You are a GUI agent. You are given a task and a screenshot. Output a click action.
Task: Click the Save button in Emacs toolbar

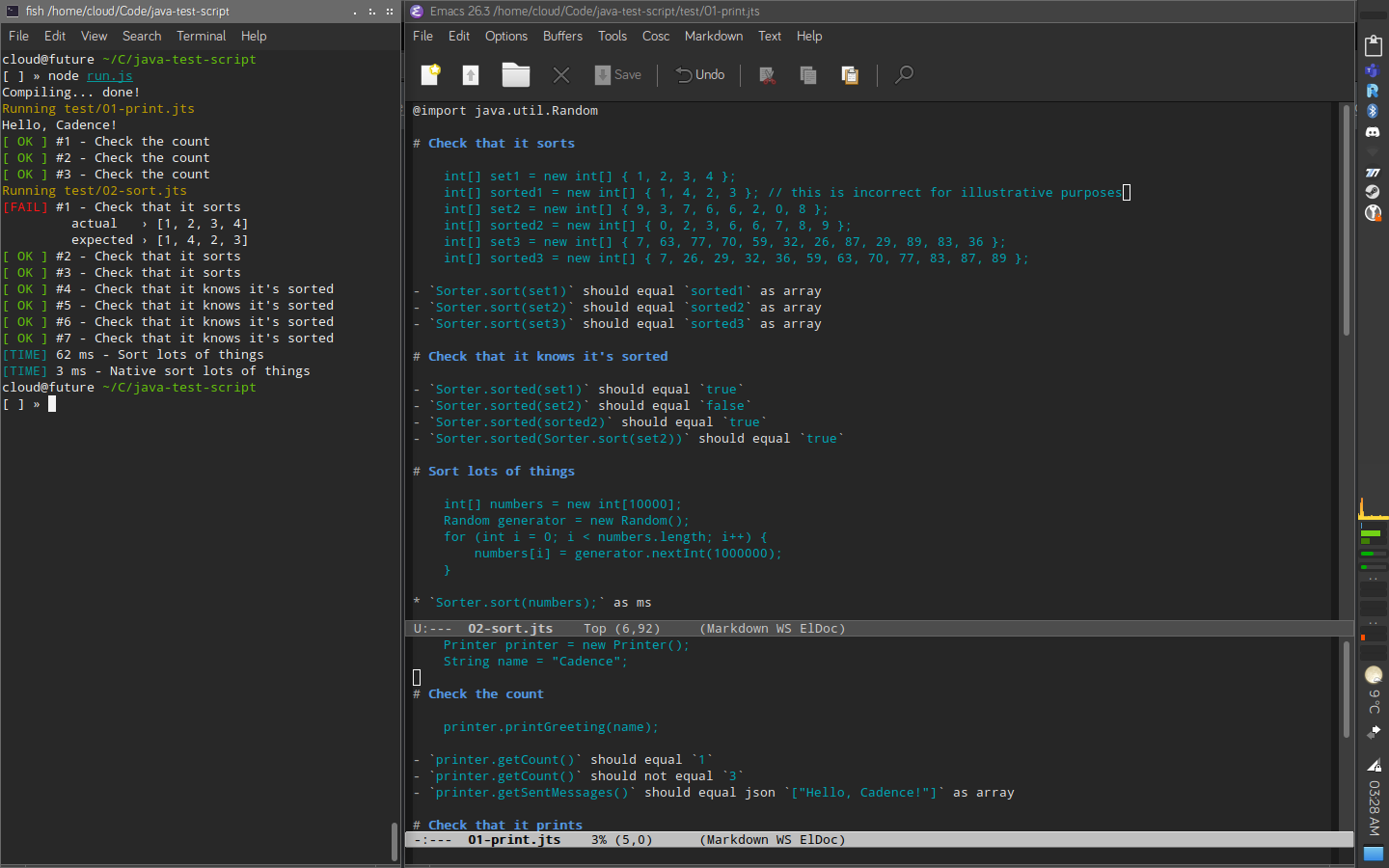pyautogui.click(x=618, y=74)
